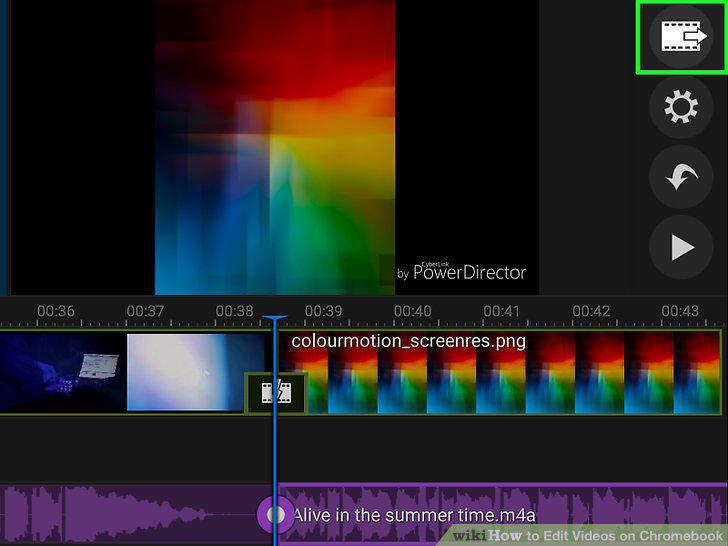Tap the rainbow video preview area

point(275,147)
